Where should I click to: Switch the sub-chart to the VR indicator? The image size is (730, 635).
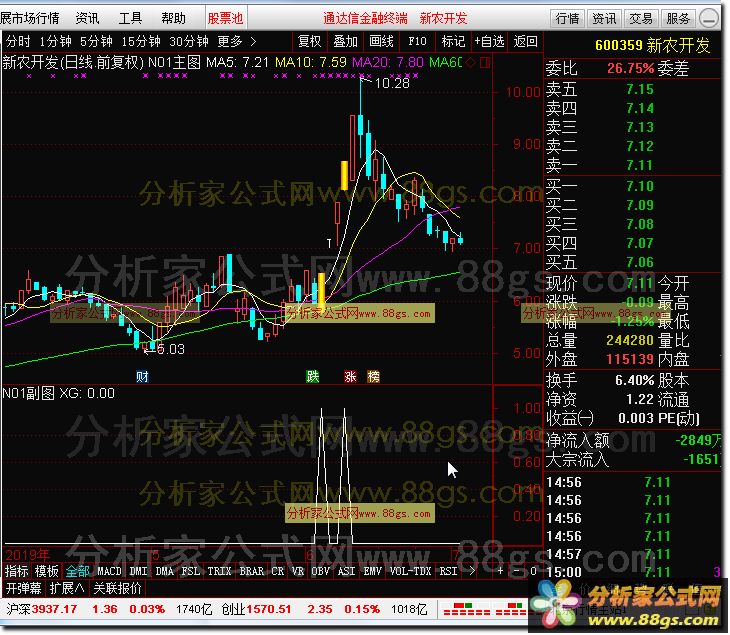[298, 570]
